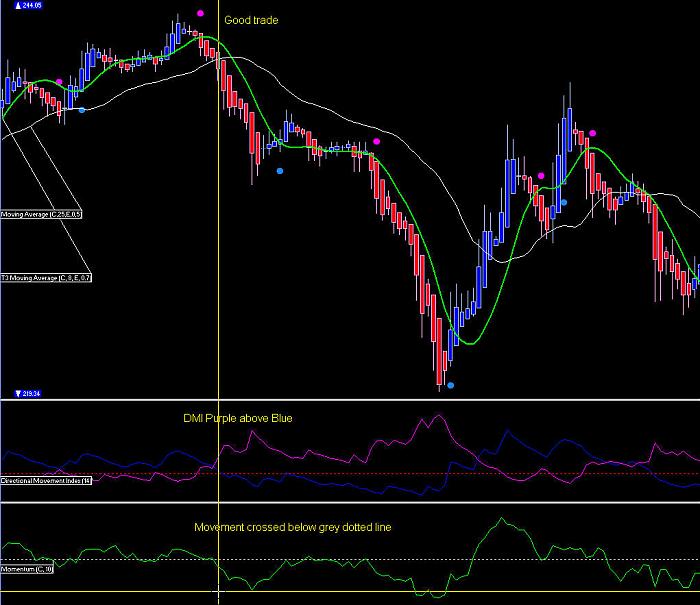Select the Moving Average (C,25,E,0,5) label
Image resolution: width=700 pixels, height=605 pixels.
(x=41, y=214)
